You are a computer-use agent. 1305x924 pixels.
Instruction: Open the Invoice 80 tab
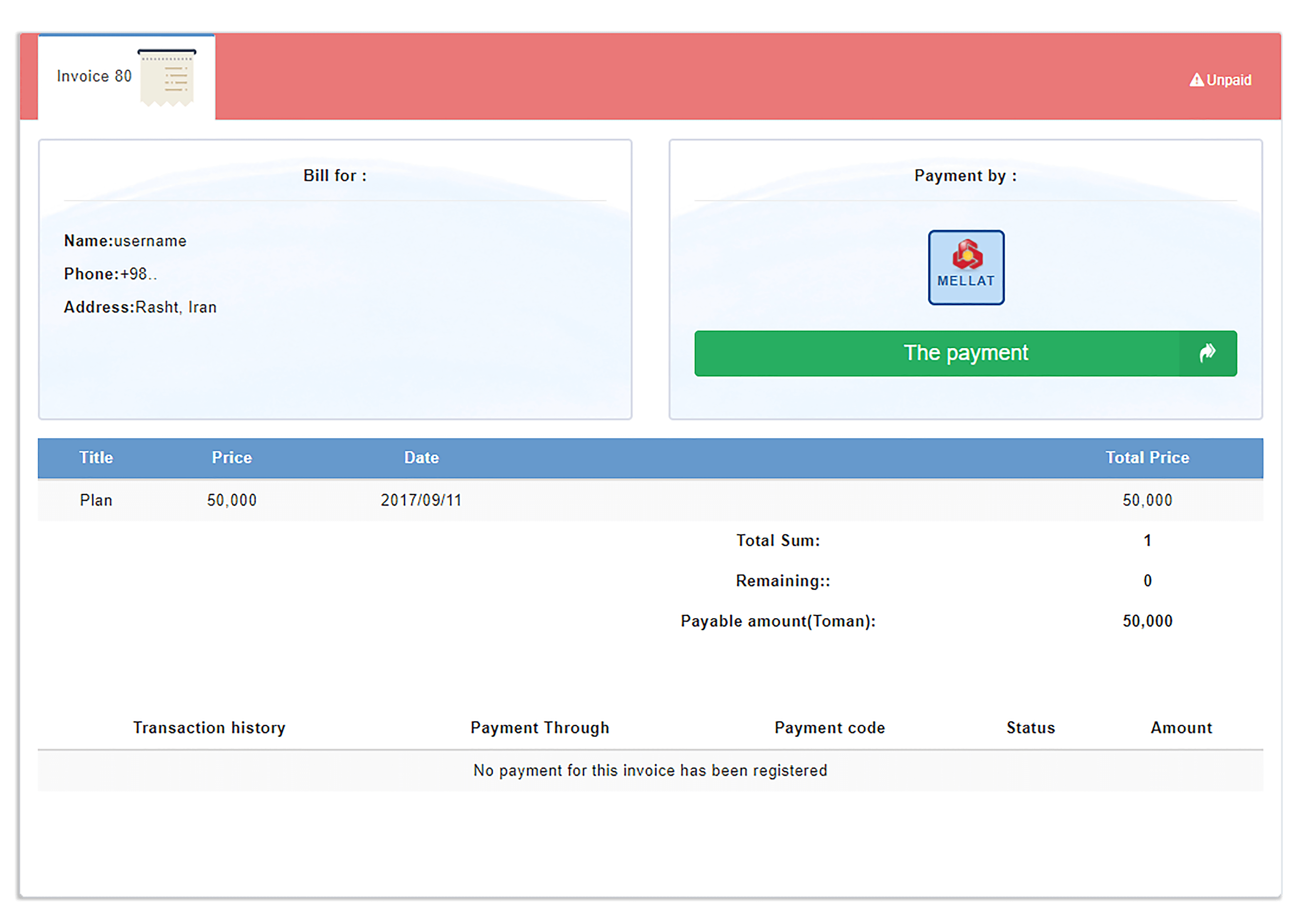coord(94,76)
